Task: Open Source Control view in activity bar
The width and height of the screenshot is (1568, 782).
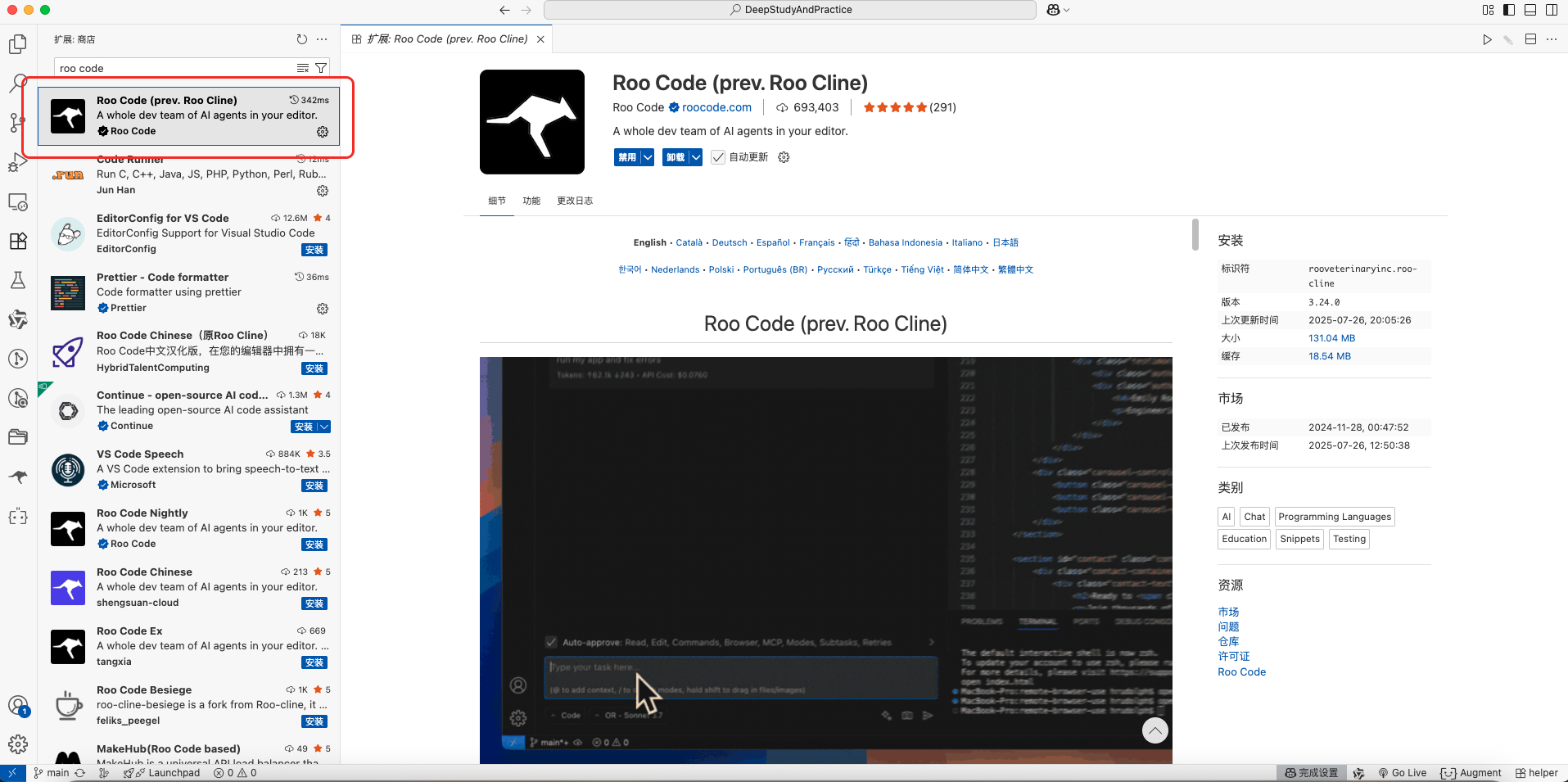Action: (18, 123)
